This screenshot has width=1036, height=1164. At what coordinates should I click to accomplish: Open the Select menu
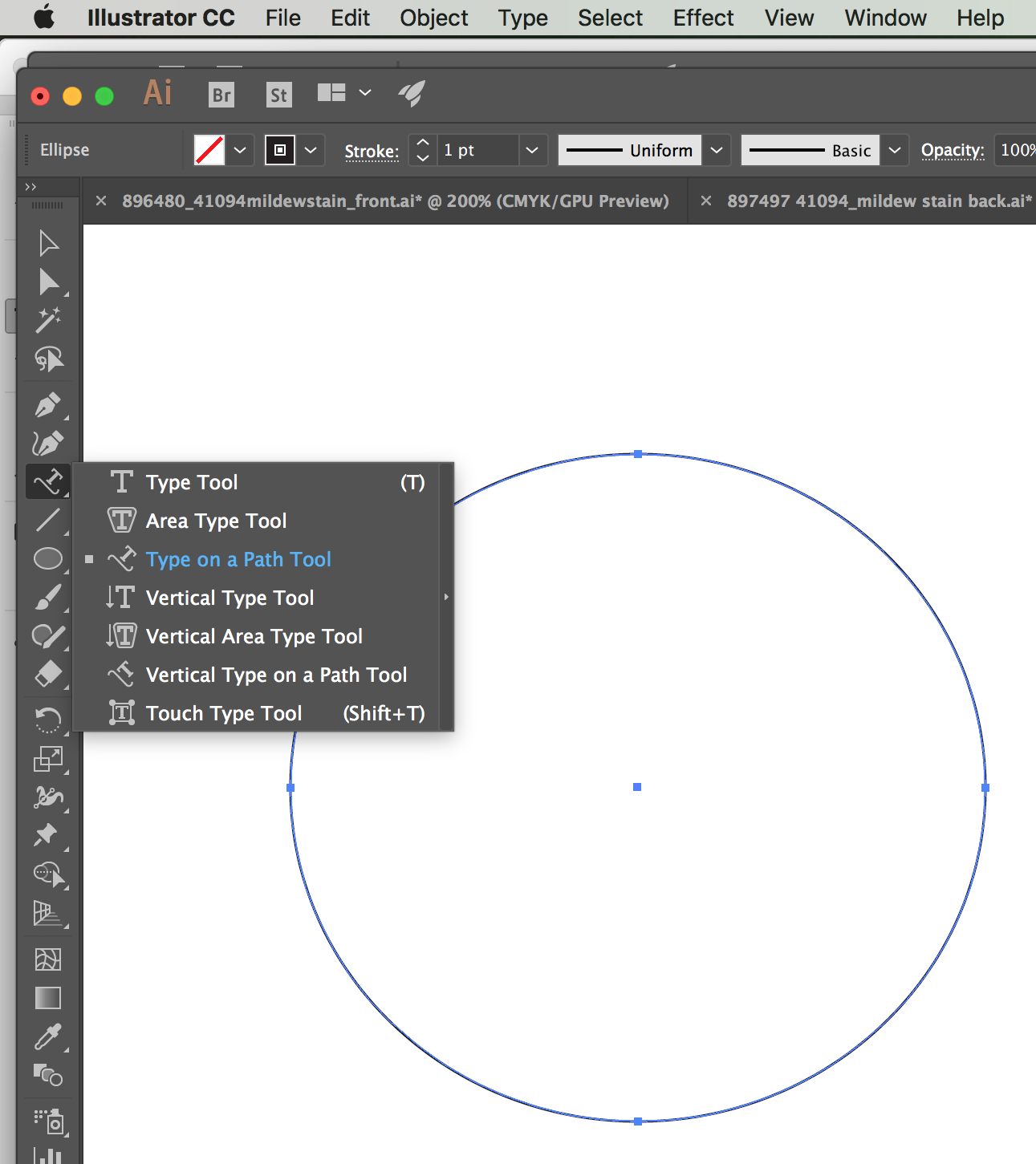pos(611,18)
